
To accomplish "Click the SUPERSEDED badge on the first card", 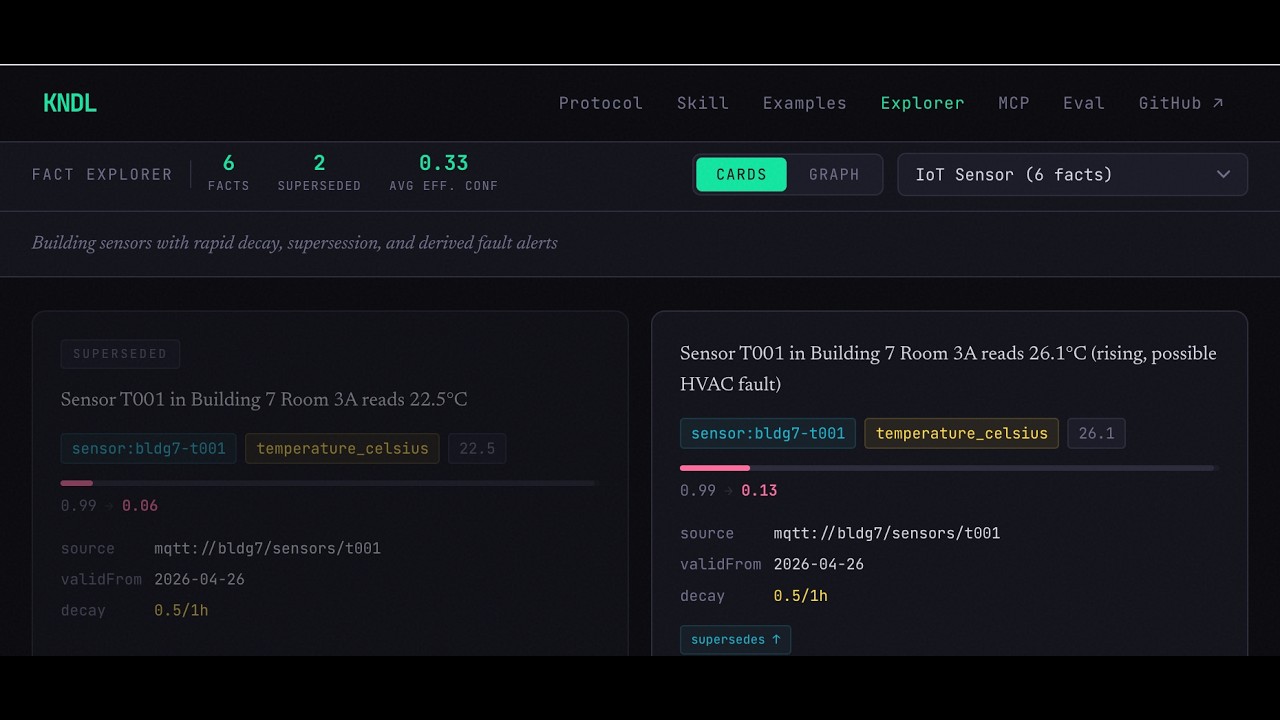I will (x=120, y=354).
